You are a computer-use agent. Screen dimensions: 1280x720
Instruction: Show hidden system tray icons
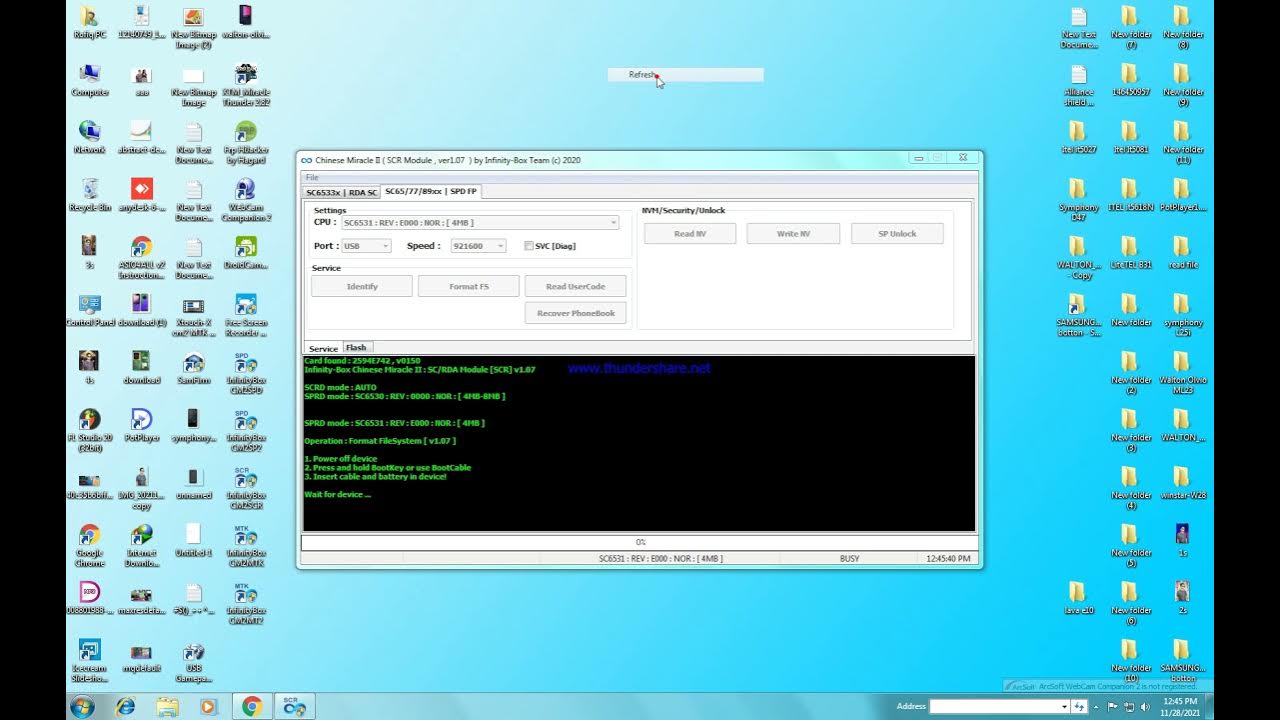click(x=1096, y=707)
